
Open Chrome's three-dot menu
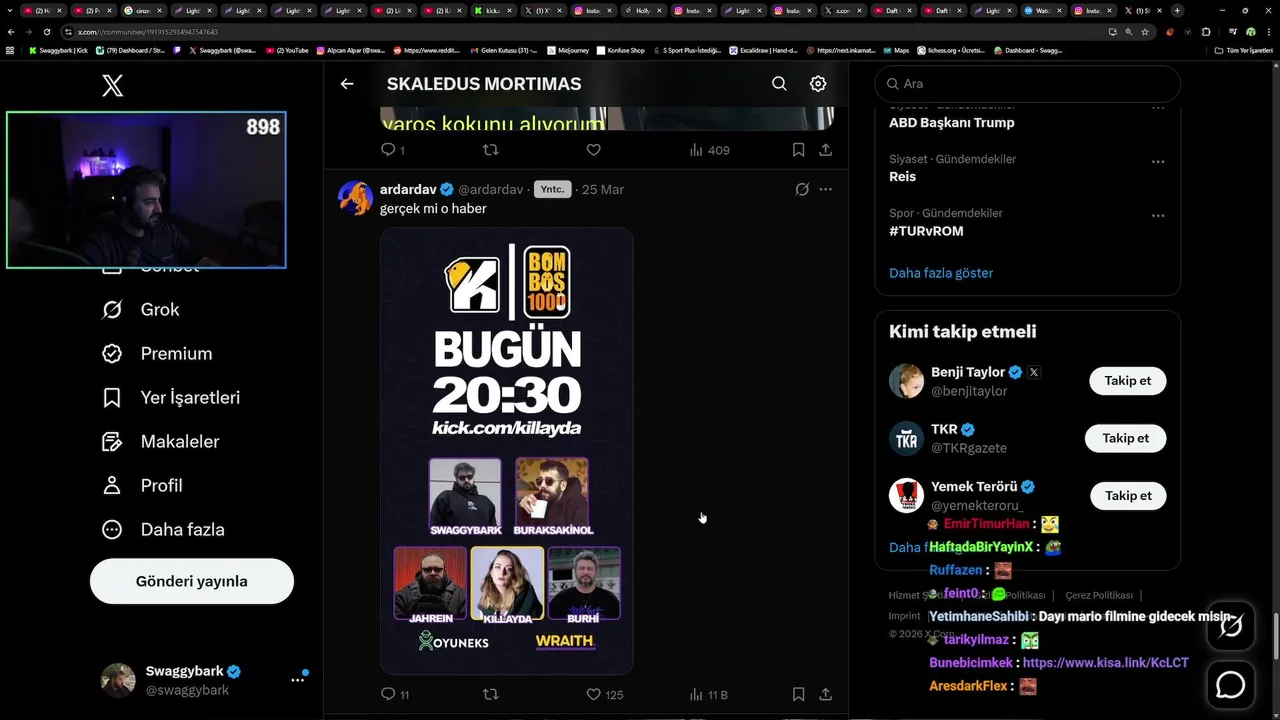coord(1269,32)
